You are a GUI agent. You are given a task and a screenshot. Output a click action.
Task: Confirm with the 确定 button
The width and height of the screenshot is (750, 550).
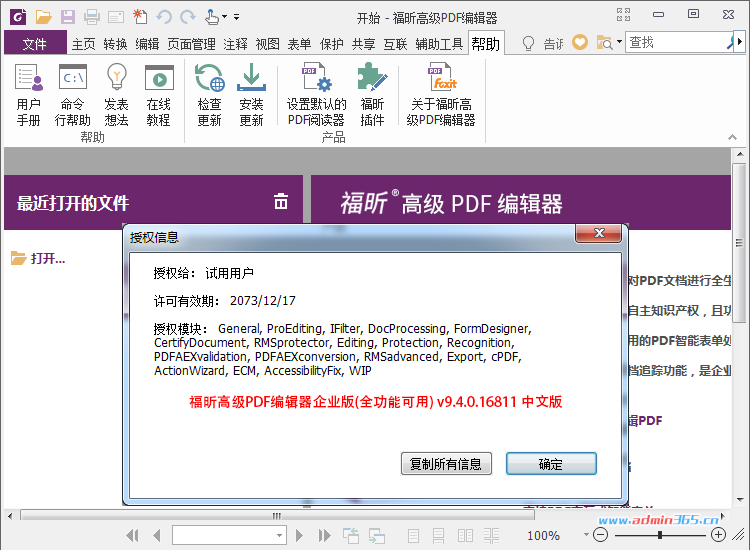pyautogui.click(x=551, y=463)
